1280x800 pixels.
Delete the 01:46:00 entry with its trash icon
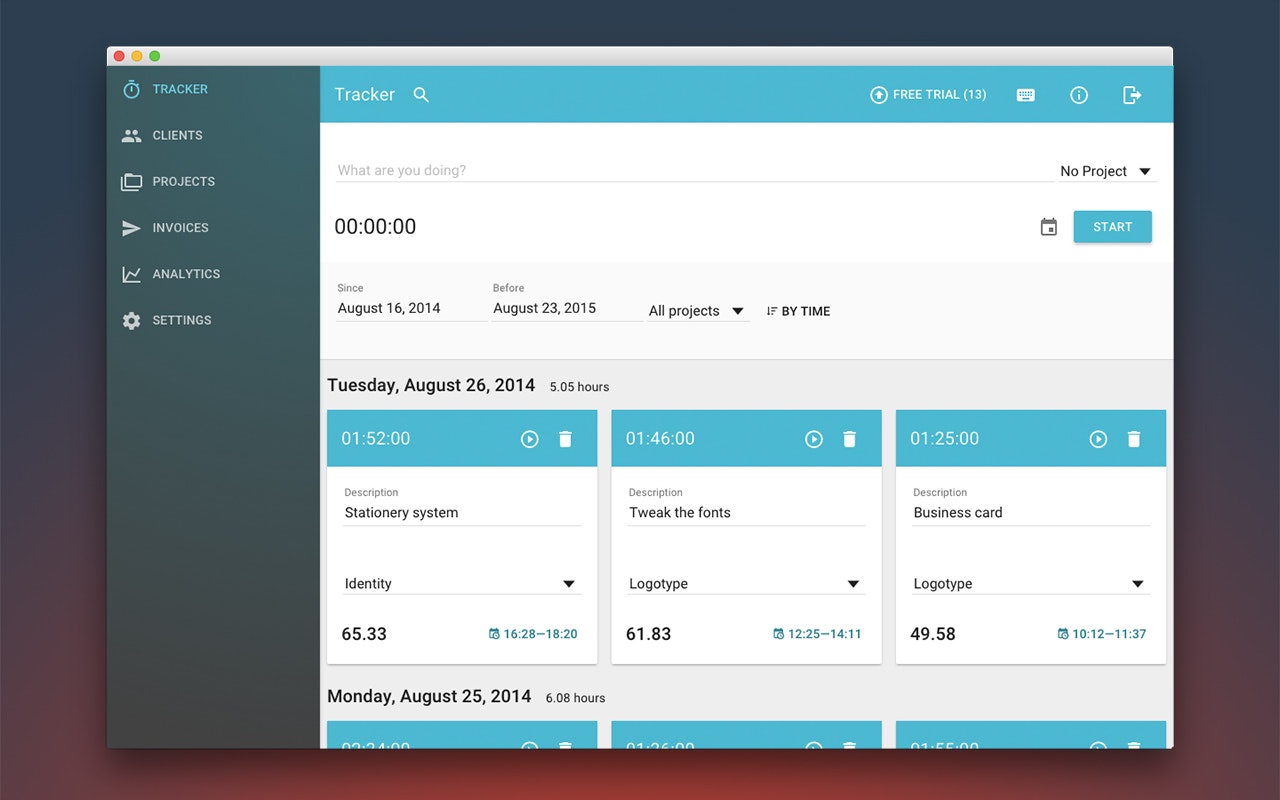pyautogui.click(x=849, y=439)
